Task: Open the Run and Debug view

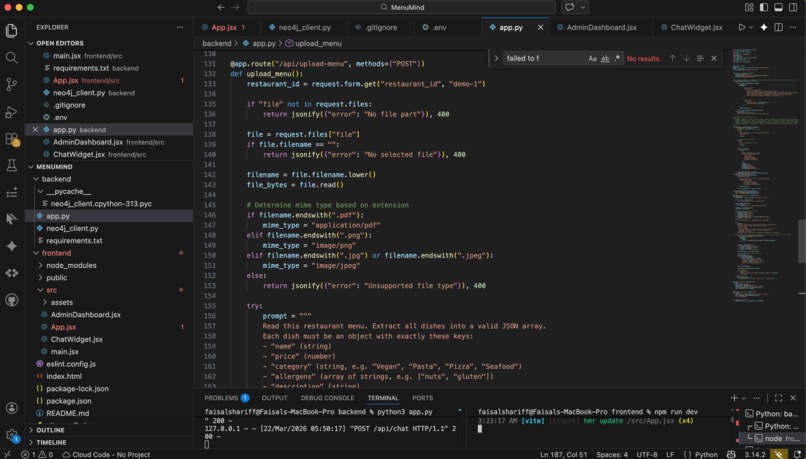Action: coord(11,112)
